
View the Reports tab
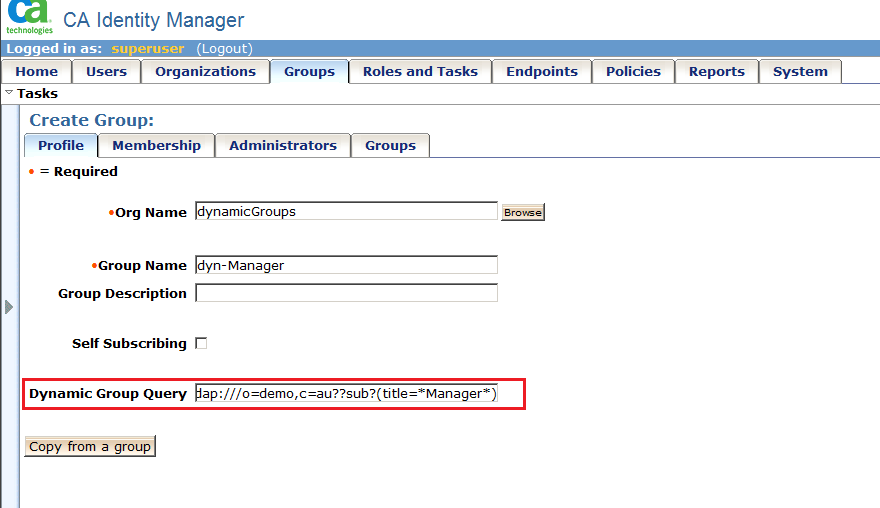(x=716, y=71)
